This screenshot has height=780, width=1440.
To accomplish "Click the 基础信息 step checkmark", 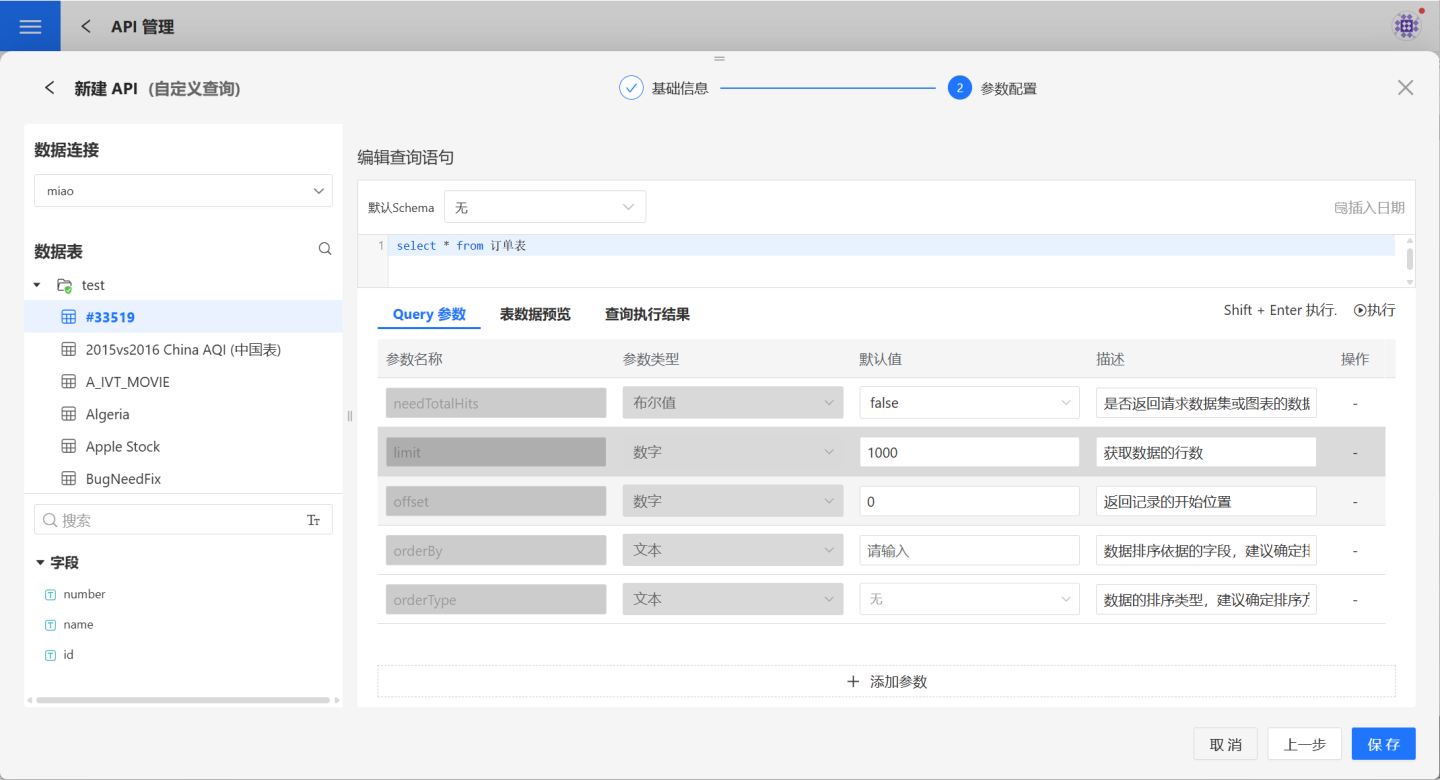I will (631, 88).
